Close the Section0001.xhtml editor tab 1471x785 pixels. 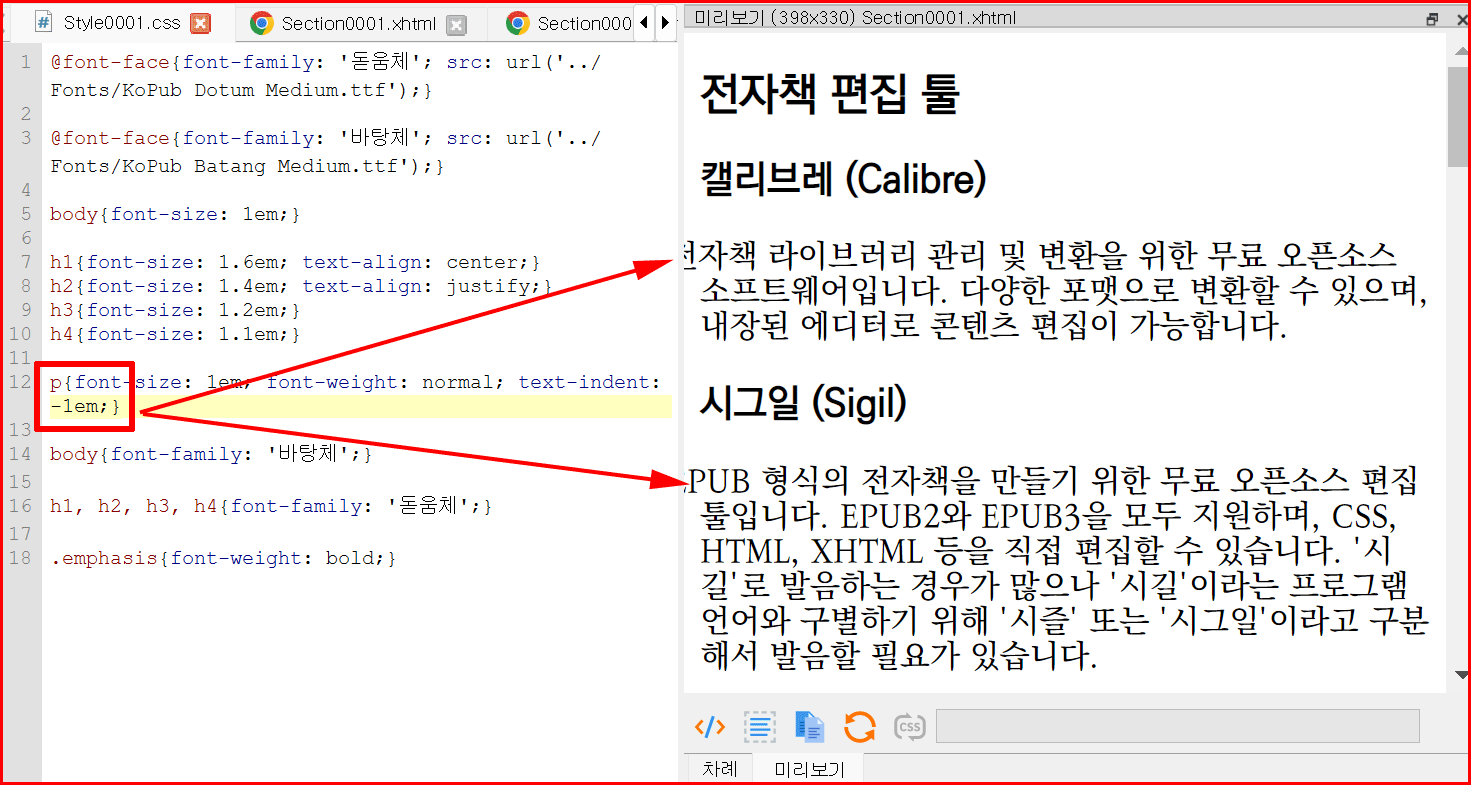[x=456, y=24]
